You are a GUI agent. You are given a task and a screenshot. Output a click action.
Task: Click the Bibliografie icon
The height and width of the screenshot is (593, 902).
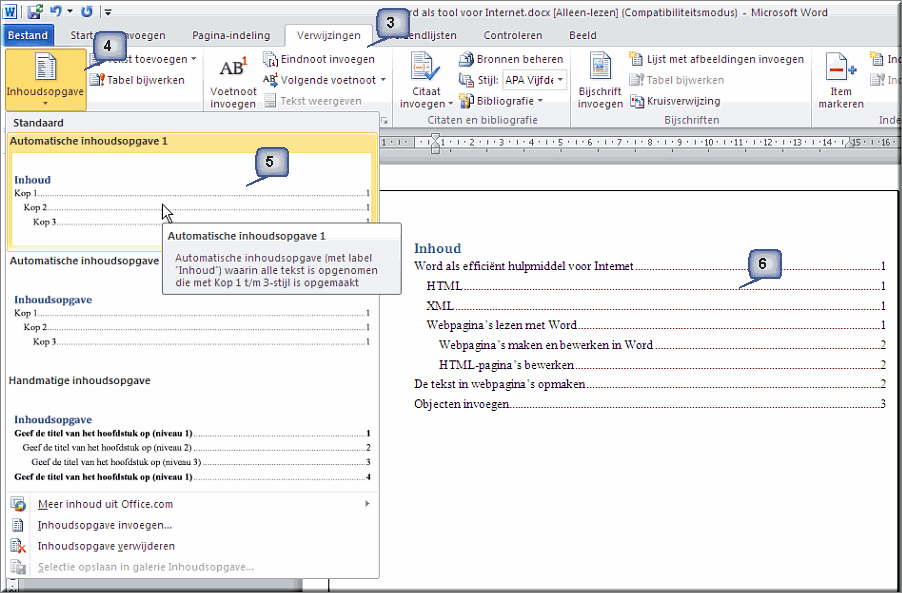click(x=467, y=101)
